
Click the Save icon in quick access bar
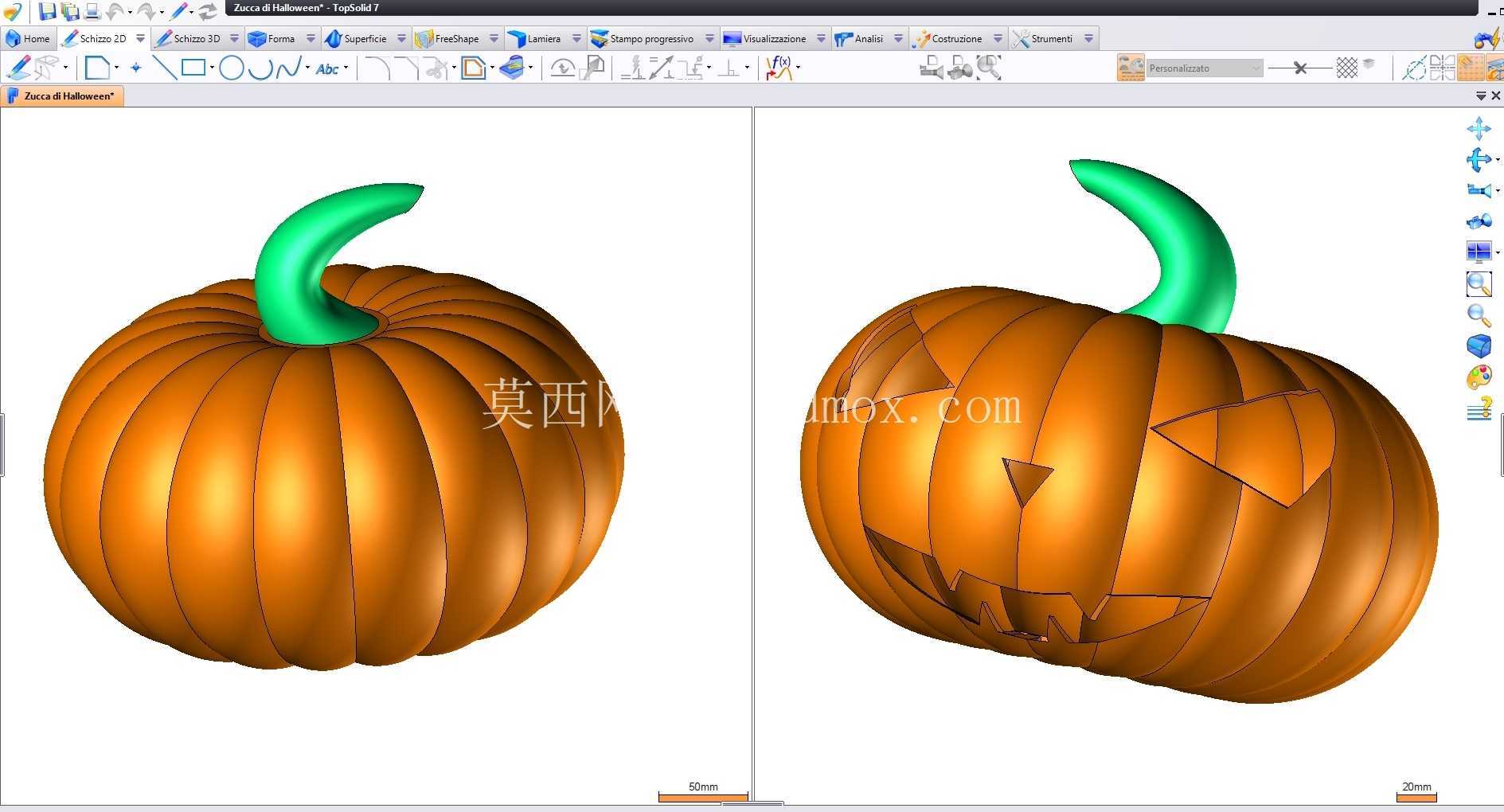coord(48,11)
